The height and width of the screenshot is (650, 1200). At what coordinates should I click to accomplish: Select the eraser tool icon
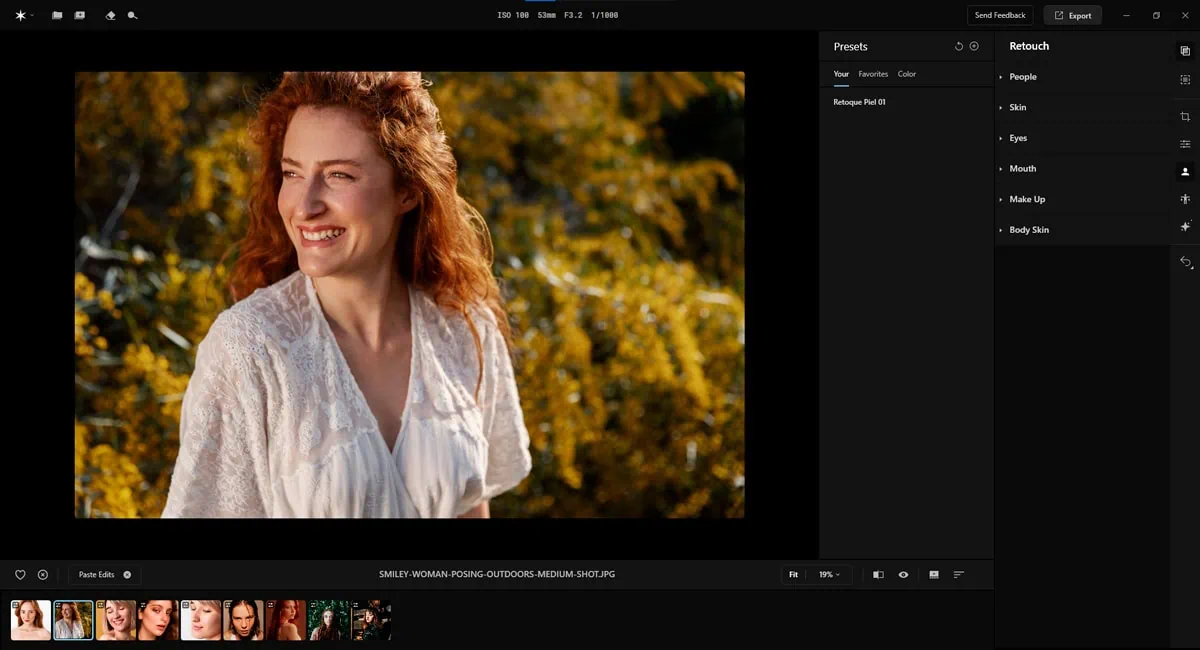click(x=110, y=16)
